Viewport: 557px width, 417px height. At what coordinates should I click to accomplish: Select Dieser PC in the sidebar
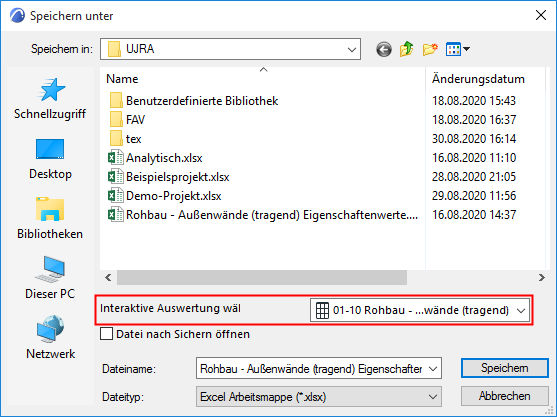coord(50,278)
